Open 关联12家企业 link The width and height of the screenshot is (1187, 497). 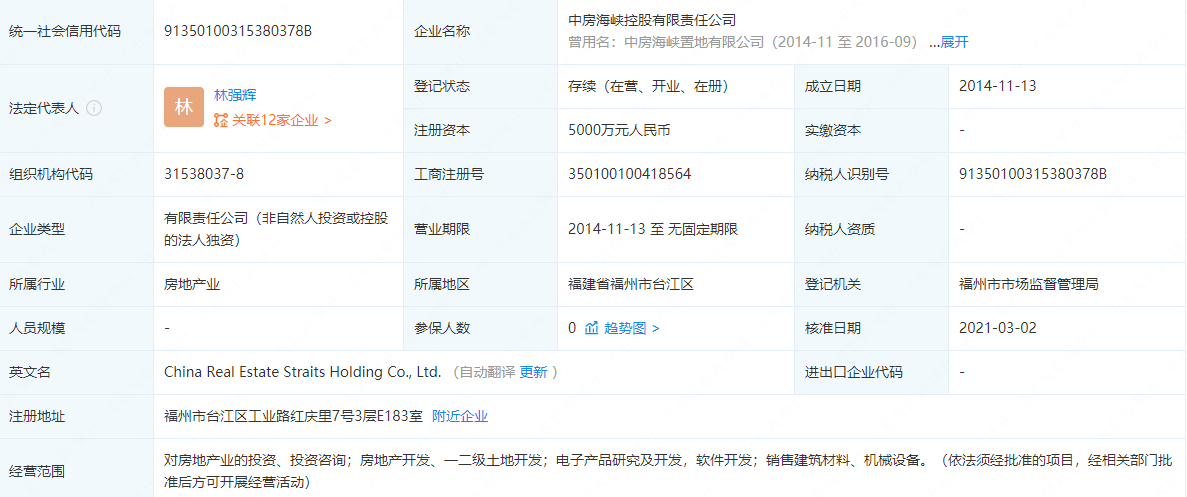coord(281,120)
